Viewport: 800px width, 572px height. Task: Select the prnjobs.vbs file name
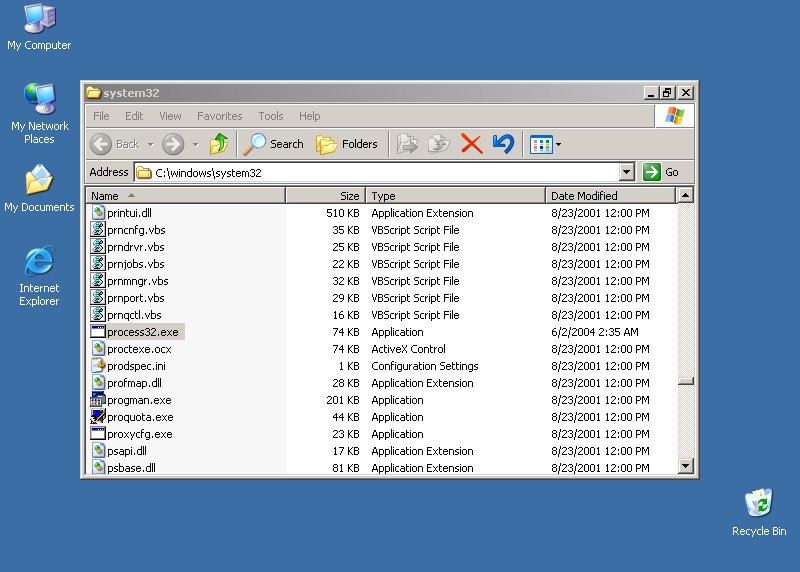point(136,264)
